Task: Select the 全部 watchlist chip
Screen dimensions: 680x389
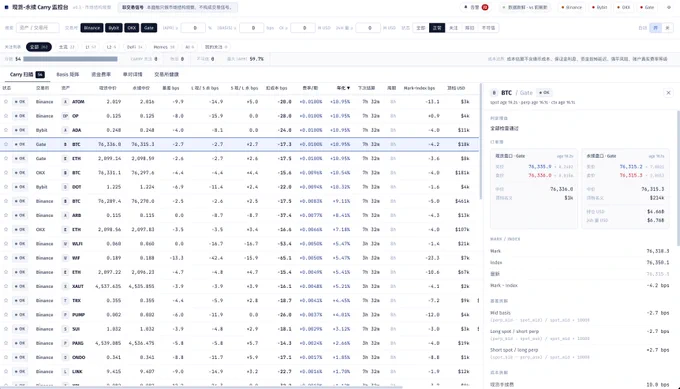Action: 39,47
